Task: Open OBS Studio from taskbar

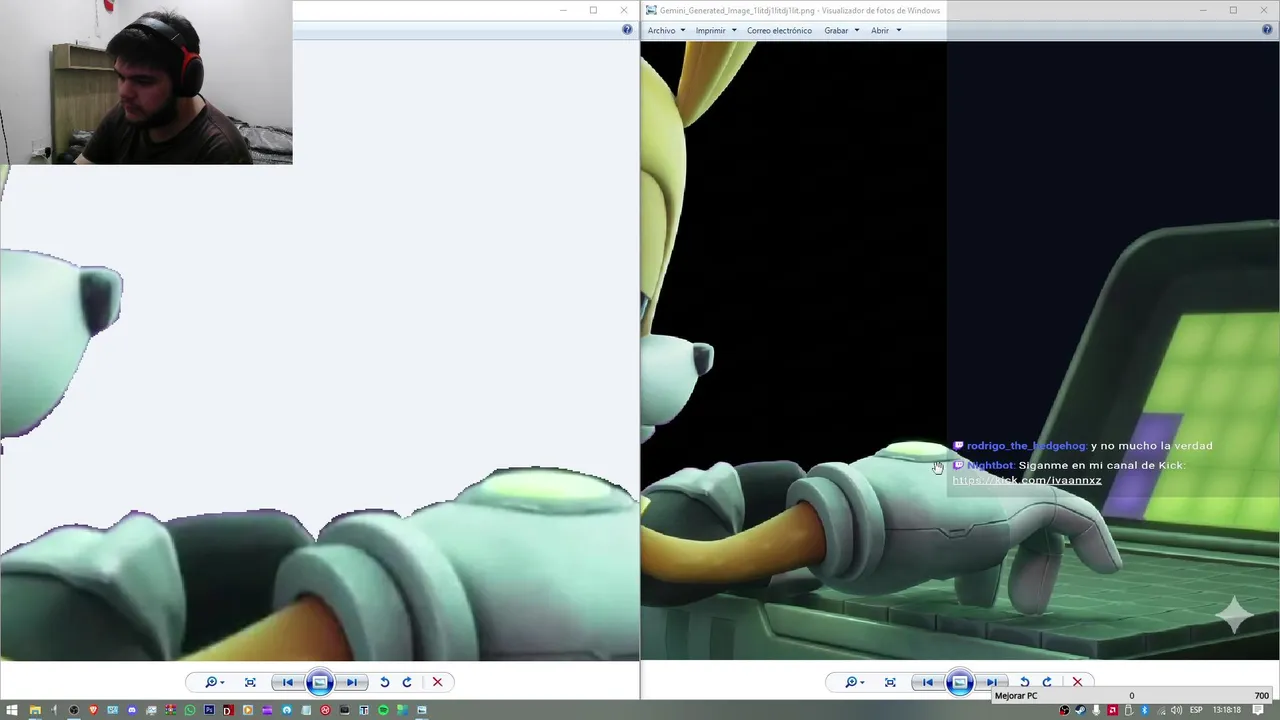Action: tap(73, 710)
